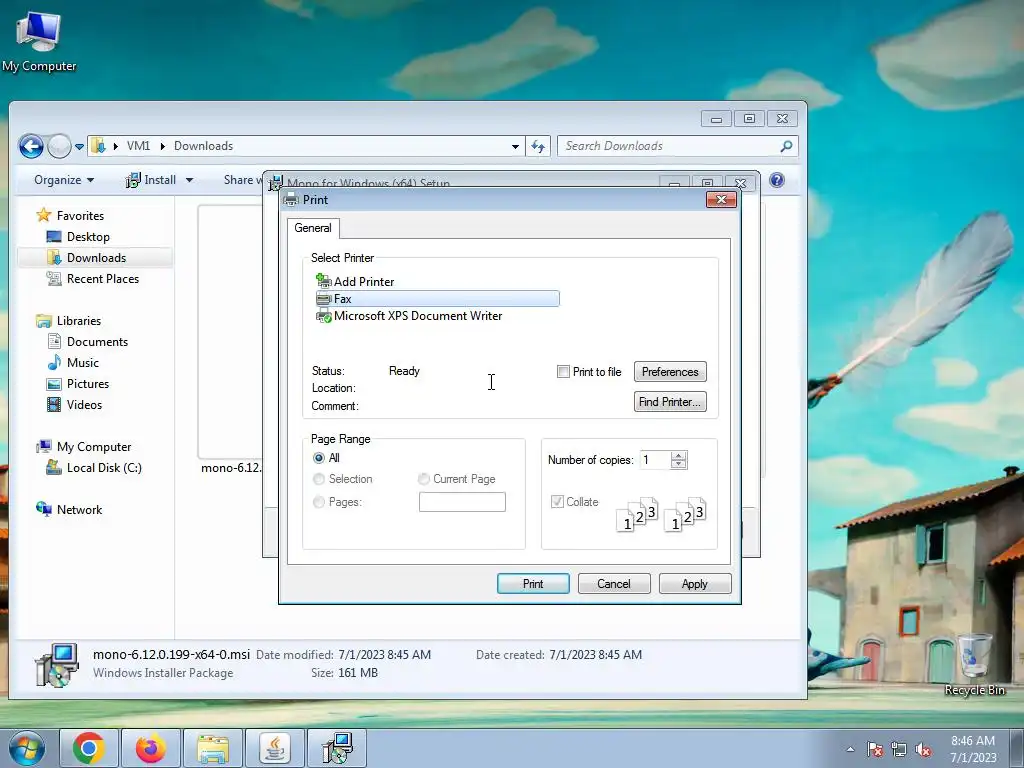Open the Install dropdown arrow
This screenshot has width=1024, height=768.
click(x=189, y=180)
